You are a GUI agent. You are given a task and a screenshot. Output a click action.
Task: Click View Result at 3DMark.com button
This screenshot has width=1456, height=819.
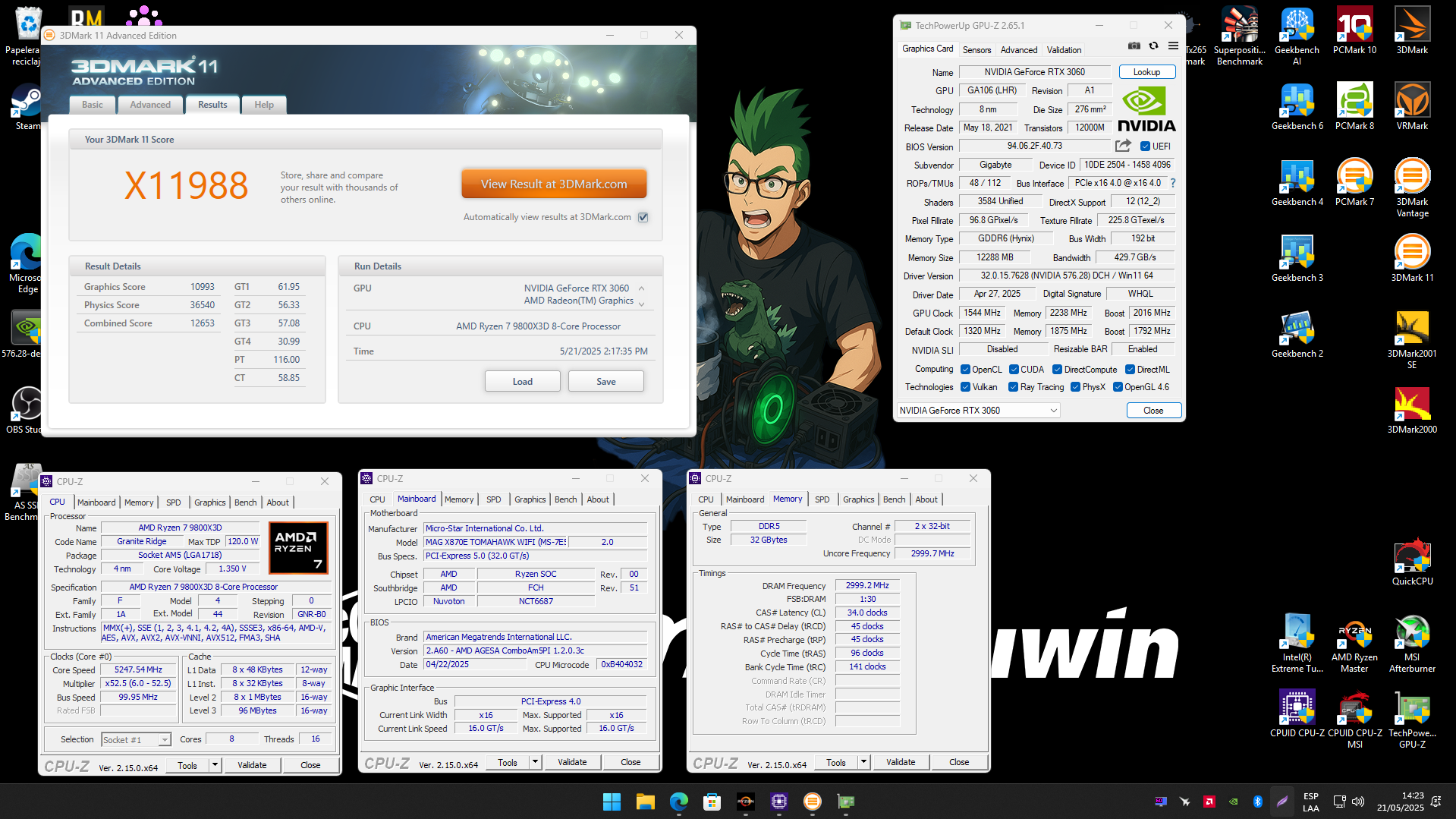(x=554, y=184)
